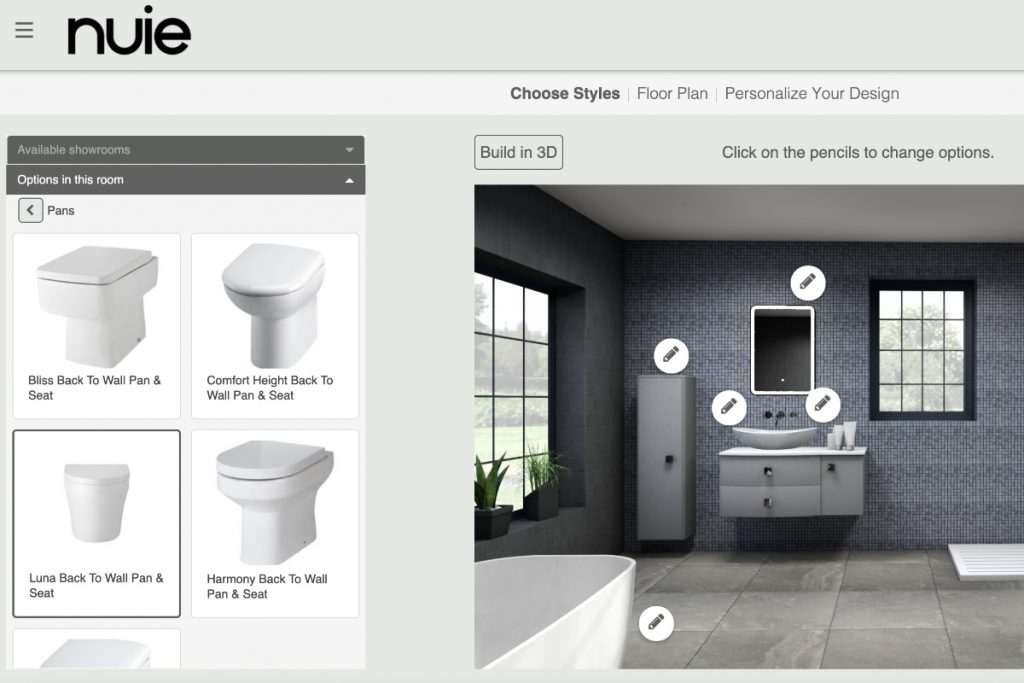The width and height of the screenshot is (1024, 683).
Task: Click Build in 3D button
Action: 519,152
